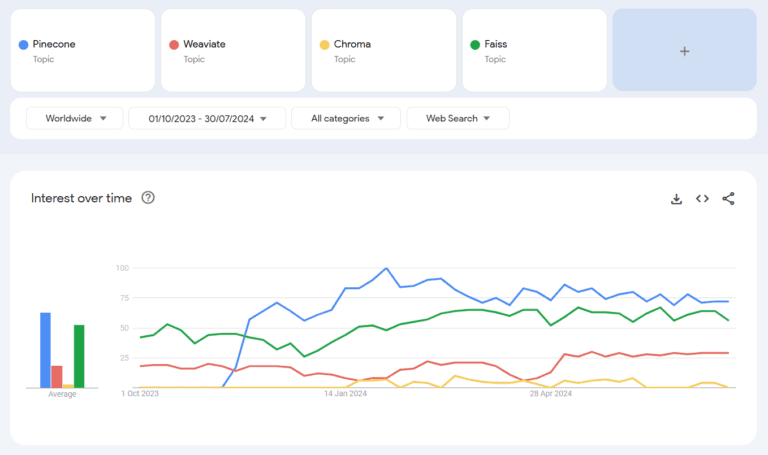768x455 pixels.
Task: Click the blue Pinecone legend dot
Action: coord(23,45)
